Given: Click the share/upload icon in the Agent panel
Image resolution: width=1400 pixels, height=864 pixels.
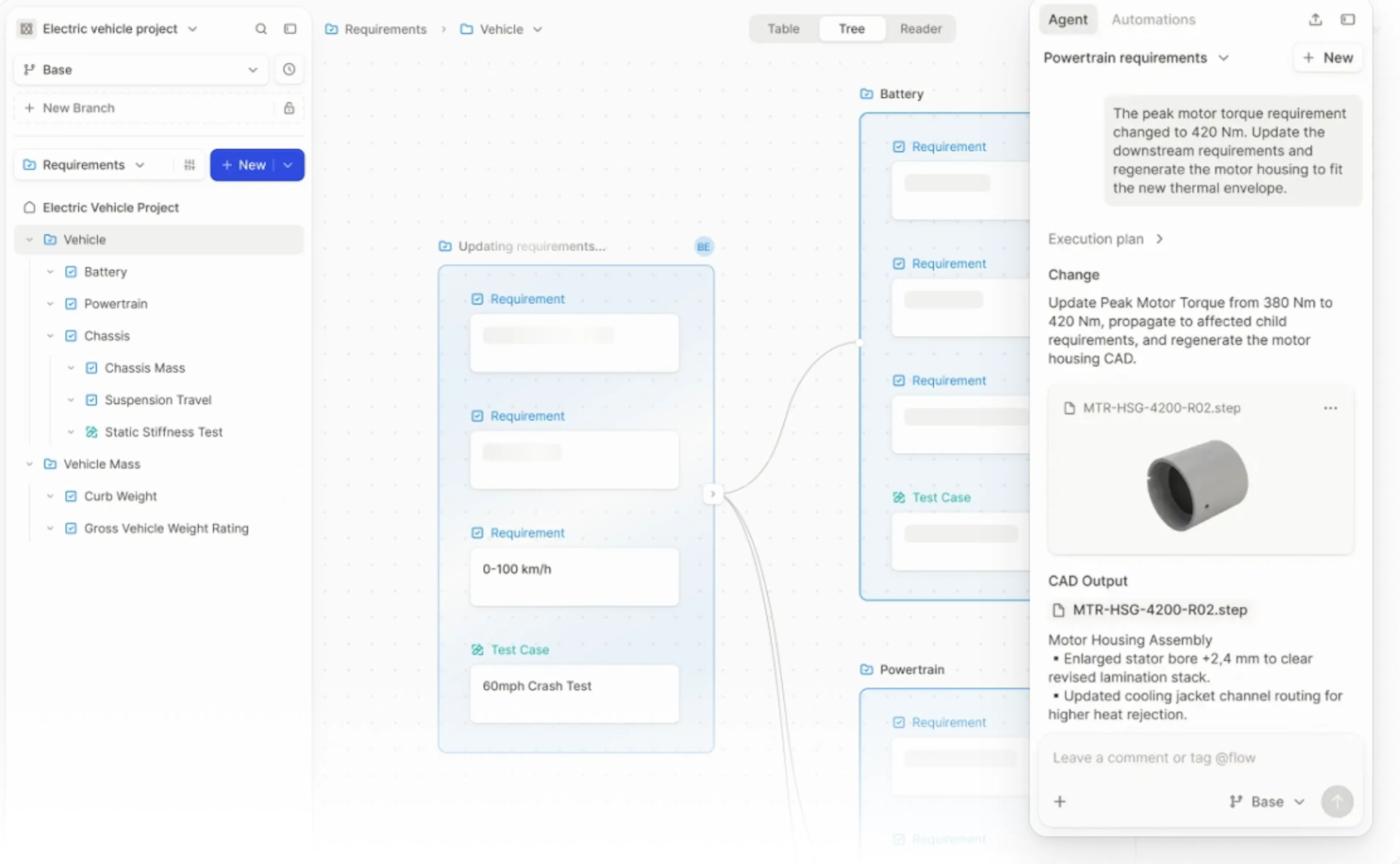Looking at the screenshot, I should point(1315,19).
